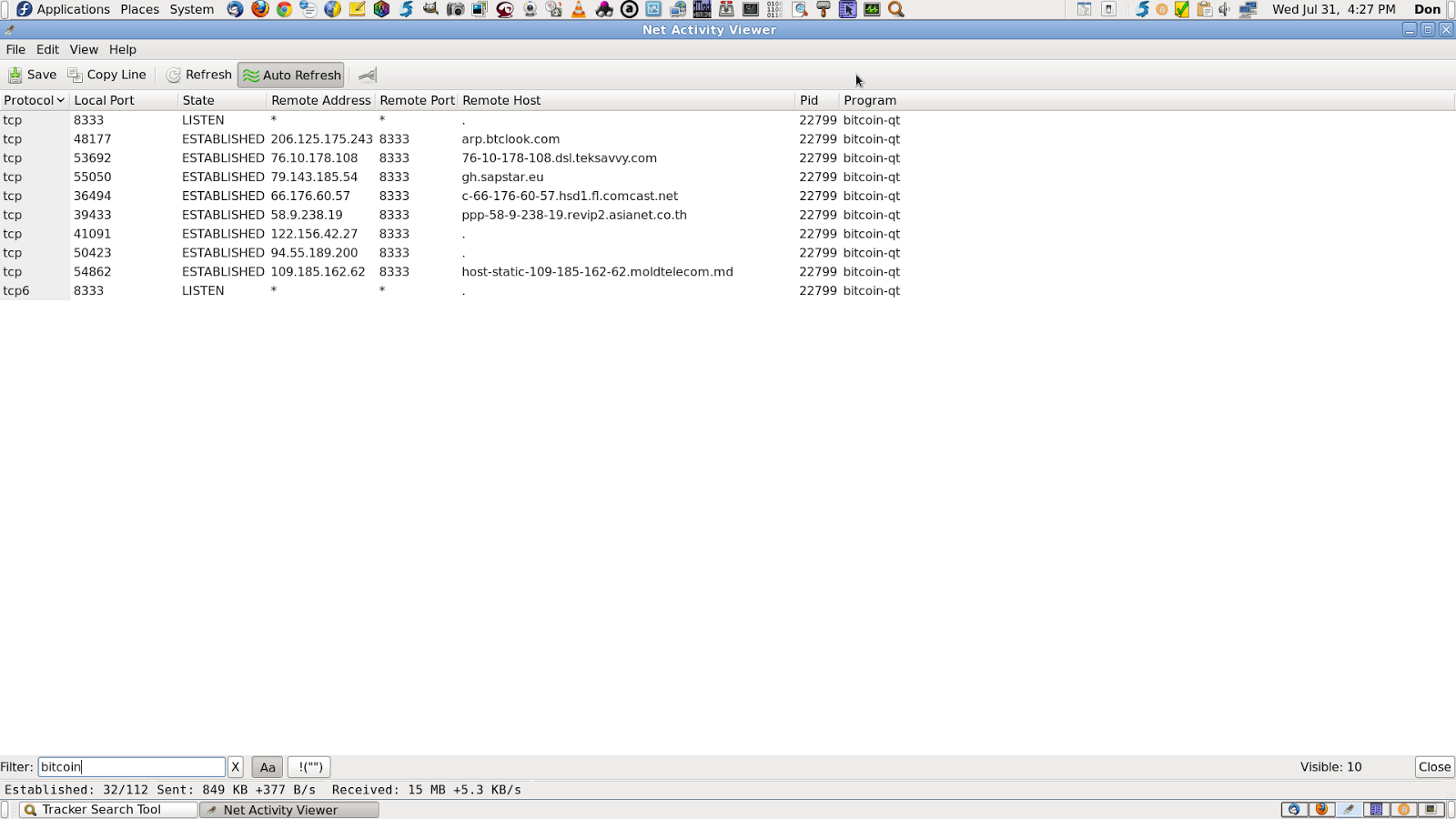Open the binary digits launcher icon
1456x819 pixels.
click(774, 9)
